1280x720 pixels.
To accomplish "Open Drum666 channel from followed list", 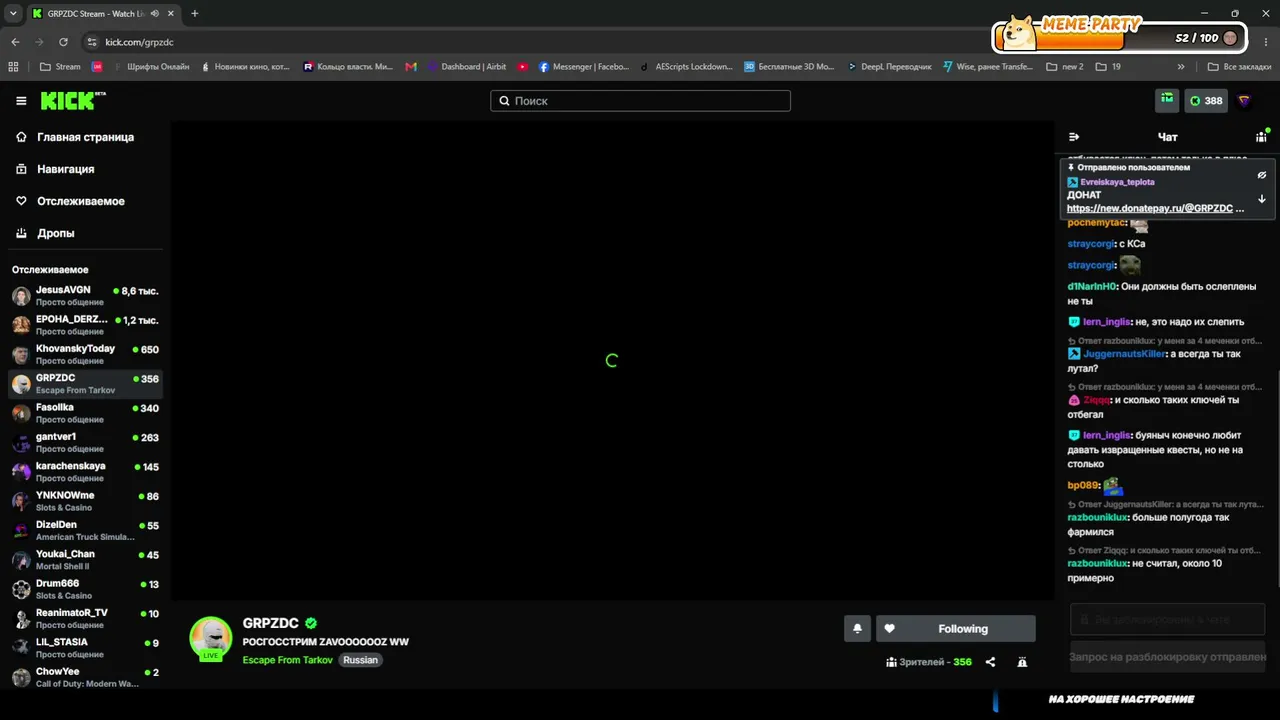I will 85,589.
